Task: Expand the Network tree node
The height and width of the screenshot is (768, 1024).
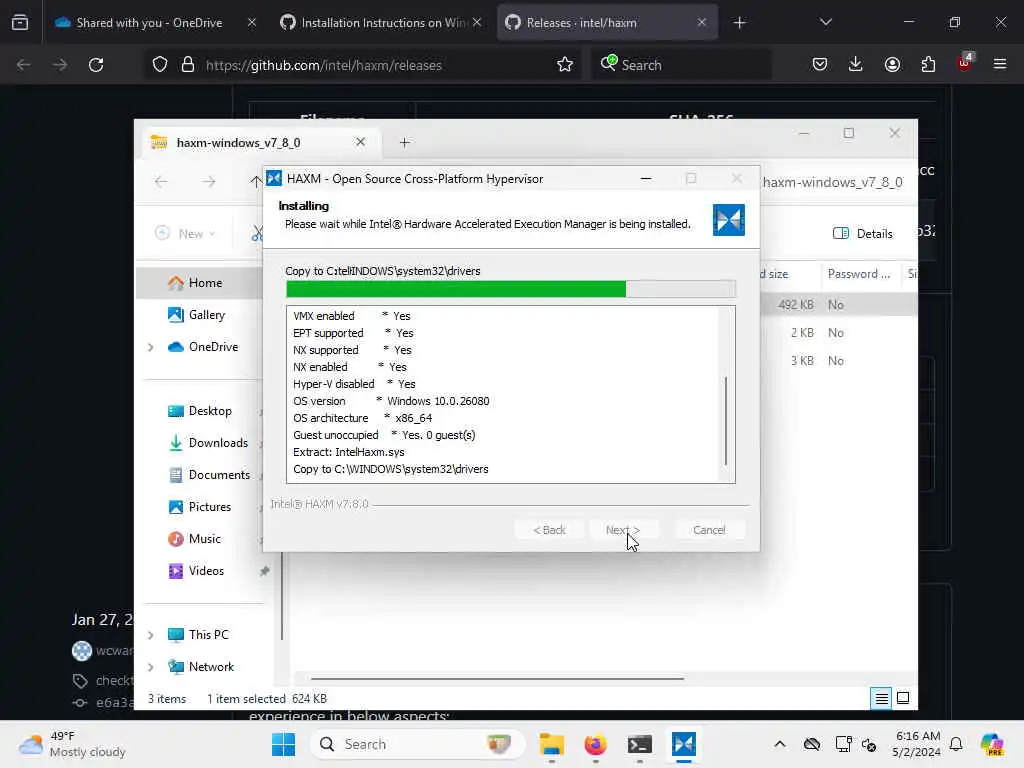Action: (x=150, y=667)
